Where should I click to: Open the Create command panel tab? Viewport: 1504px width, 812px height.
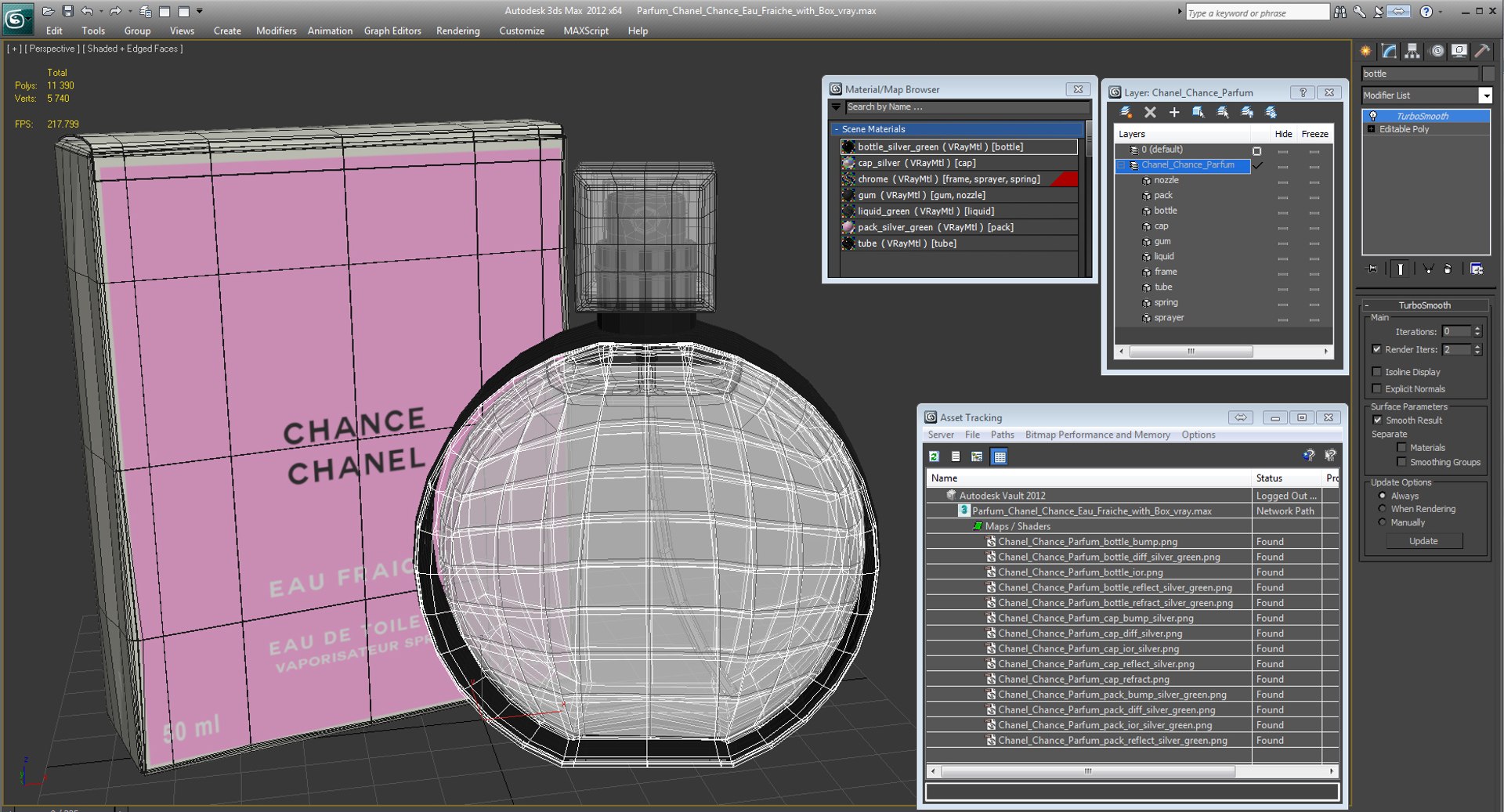point(1365,51)
